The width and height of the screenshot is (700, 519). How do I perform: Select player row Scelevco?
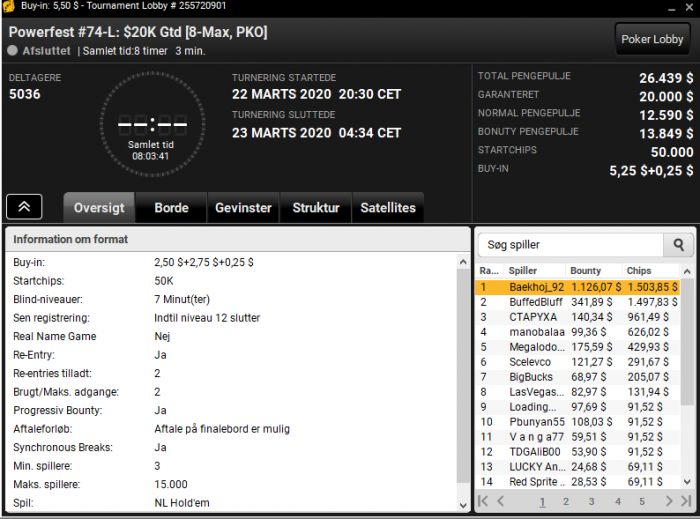point(578,362)
